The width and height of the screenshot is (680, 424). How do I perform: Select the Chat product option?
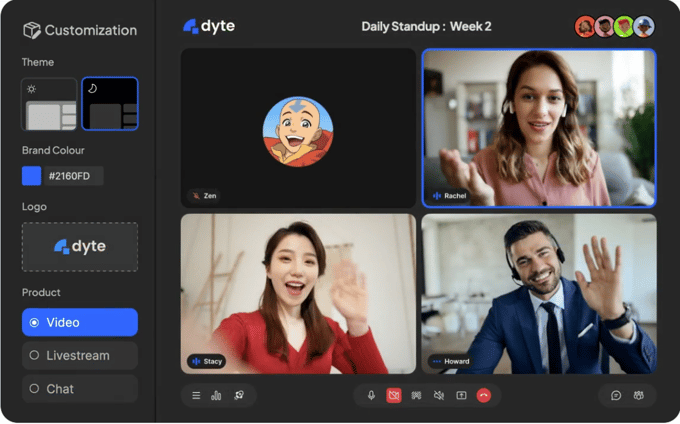pos(80,389)
